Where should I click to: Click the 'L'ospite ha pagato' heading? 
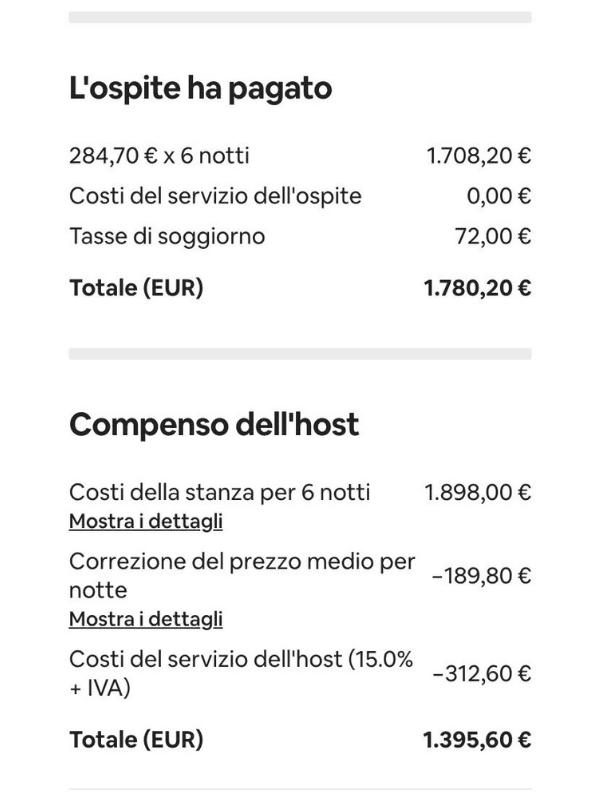click(x=200, y=89)
